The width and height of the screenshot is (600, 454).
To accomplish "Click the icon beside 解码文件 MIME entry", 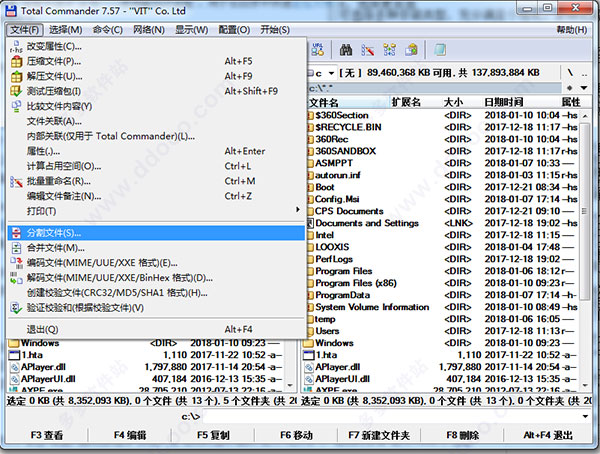I will (16, 278).
